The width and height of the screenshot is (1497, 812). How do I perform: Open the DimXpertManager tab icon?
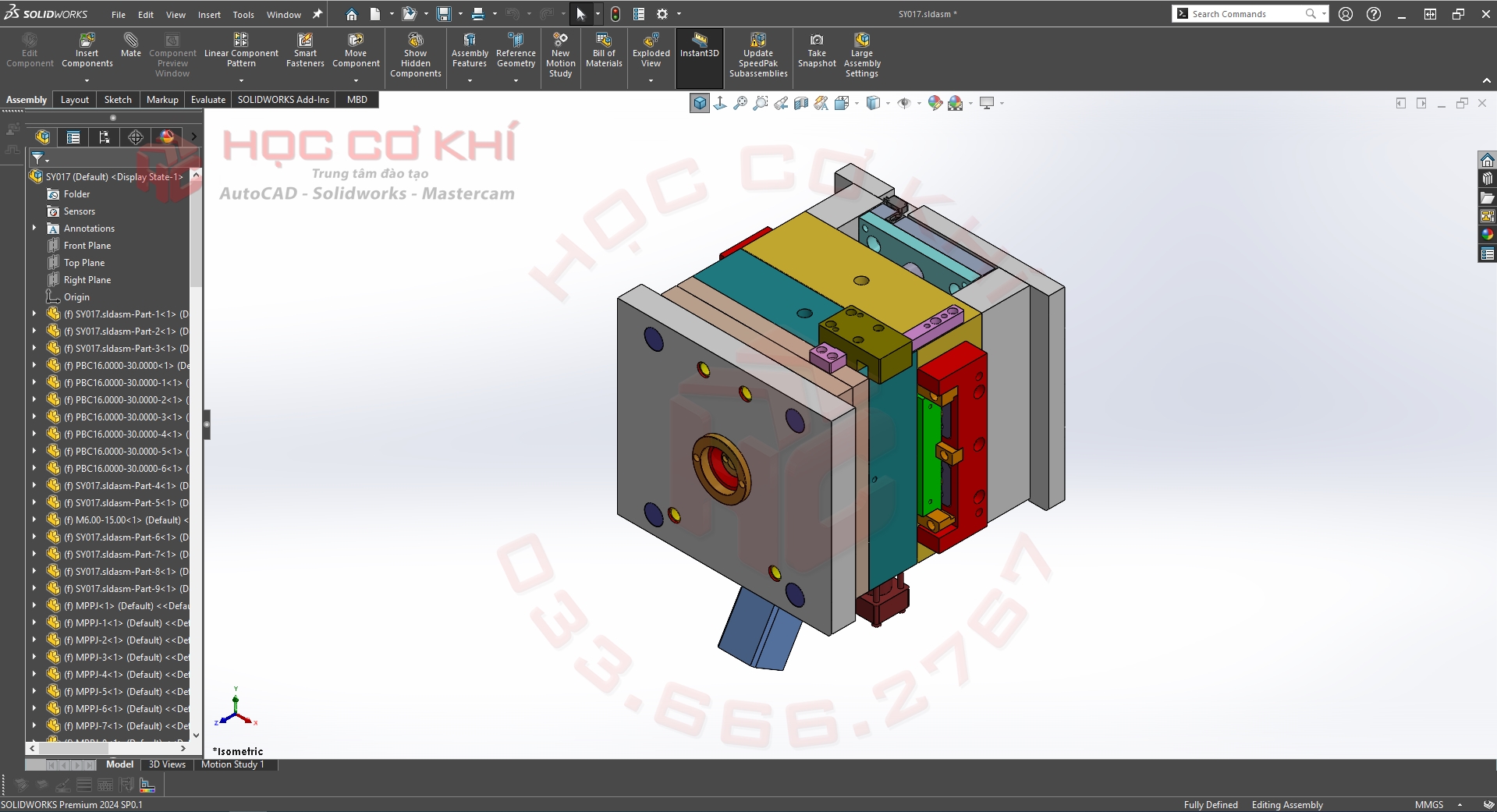pyautogui.click(x=136, y=137)
